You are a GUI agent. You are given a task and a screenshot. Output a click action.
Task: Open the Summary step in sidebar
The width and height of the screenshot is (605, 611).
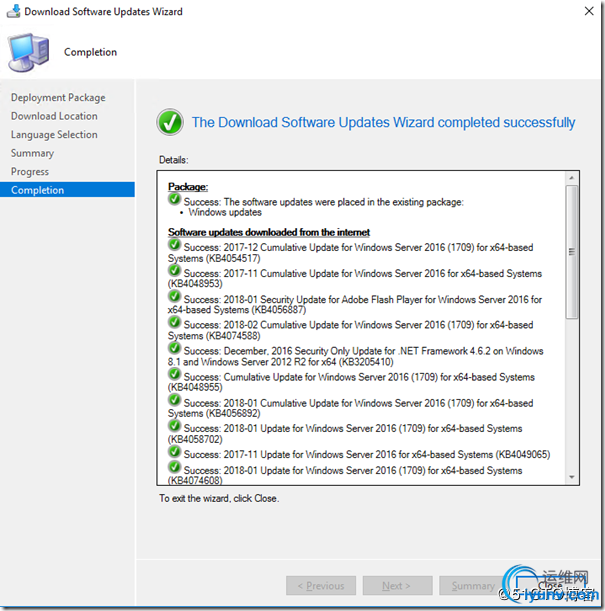click(32, 153)
